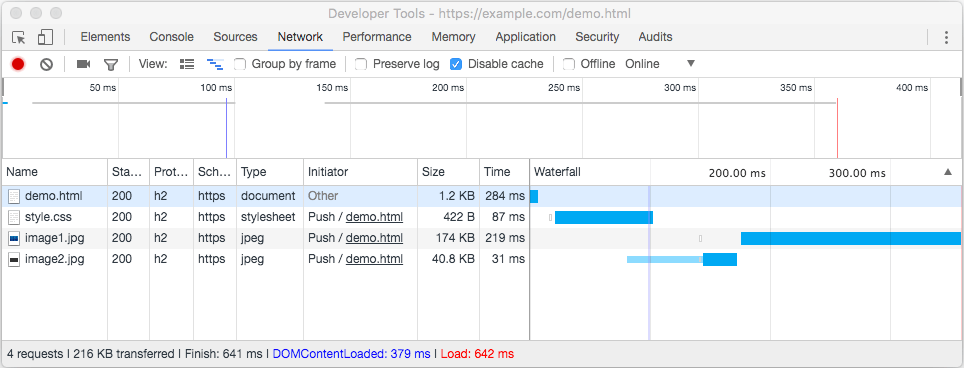Toggle the device toolbar icon
The height and width of the screenshot is (368, 964).
pyautogui.click(x=45, y=37)
